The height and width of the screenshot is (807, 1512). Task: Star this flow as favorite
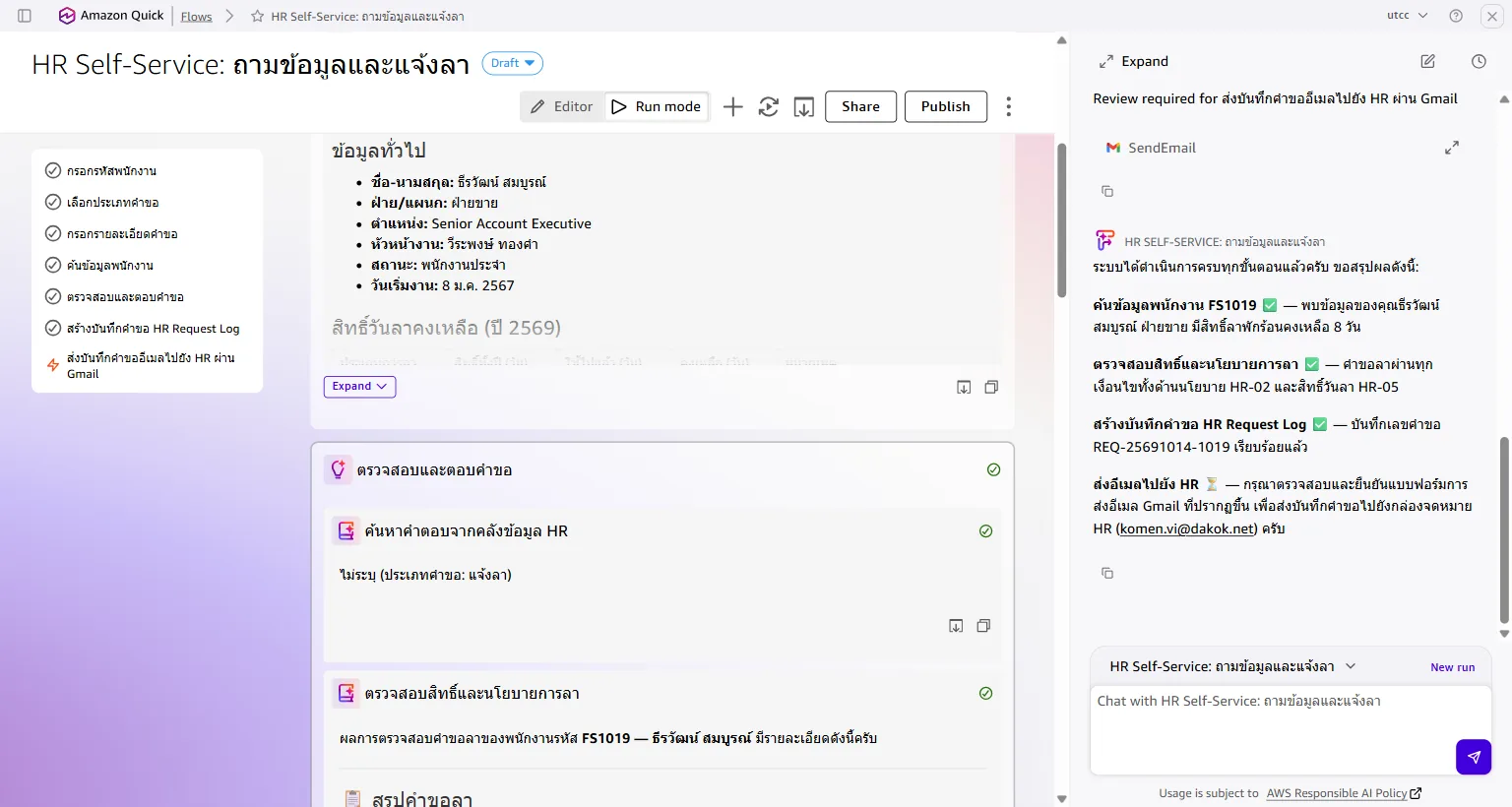257,16
